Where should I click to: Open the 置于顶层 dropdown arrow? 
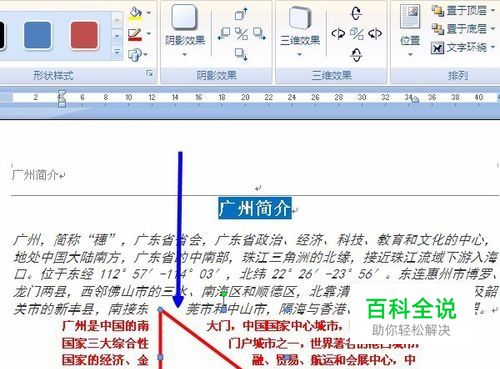tap(493, 11)
